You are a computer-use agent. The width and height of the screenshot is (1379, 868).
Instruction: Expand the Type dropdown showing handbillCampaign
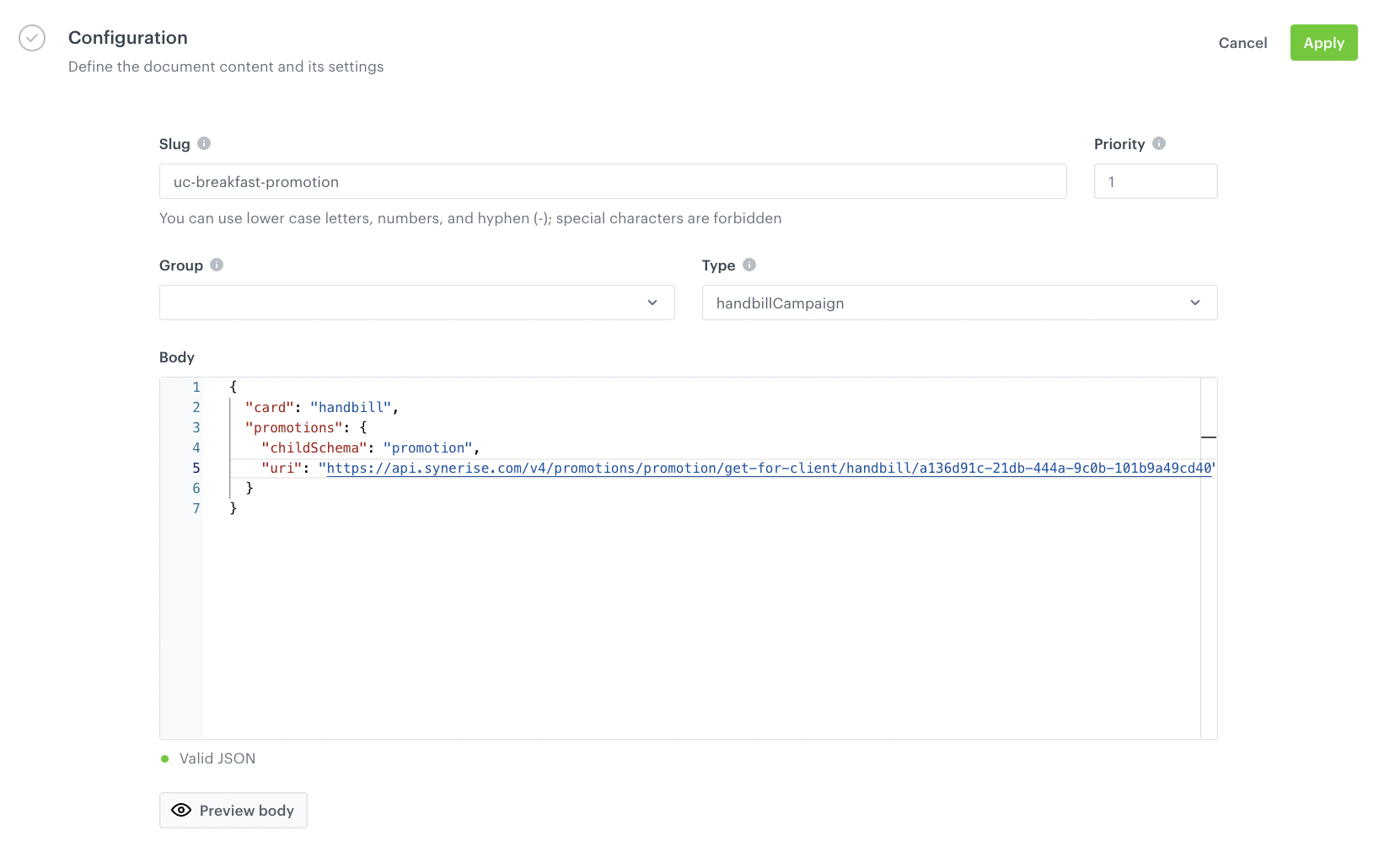pos(958,303)
